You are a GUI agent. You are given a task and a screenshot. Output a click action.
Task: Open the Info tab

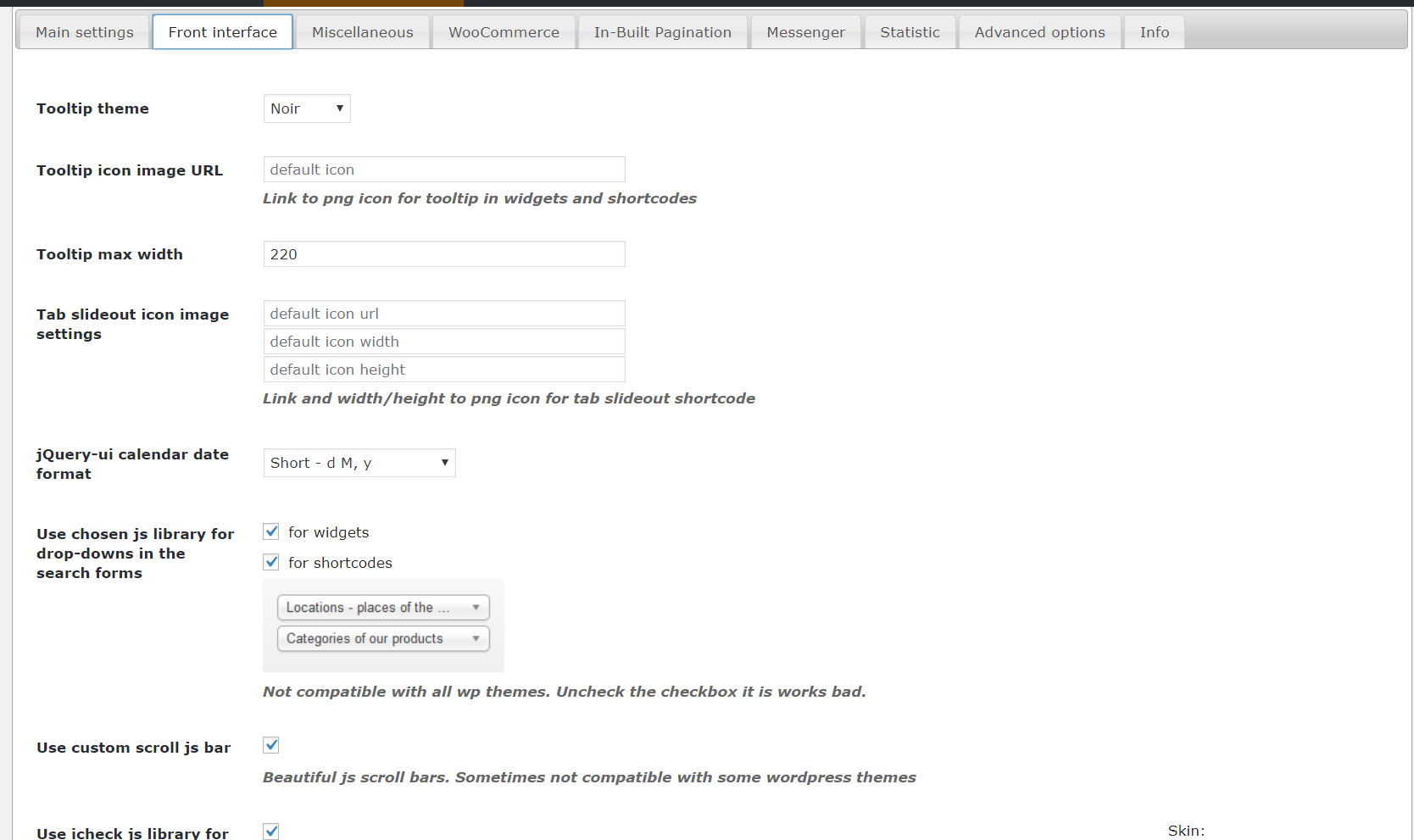(1154, 32)
